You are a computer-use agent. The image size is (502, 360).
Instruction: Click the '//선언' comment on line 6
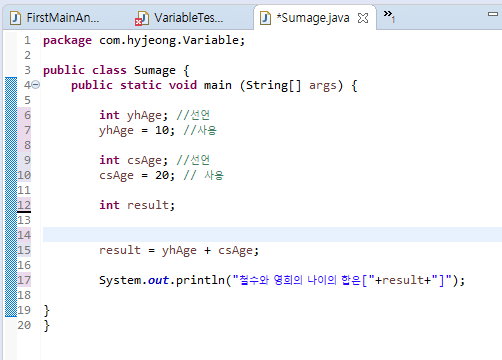tap(193, 115)
